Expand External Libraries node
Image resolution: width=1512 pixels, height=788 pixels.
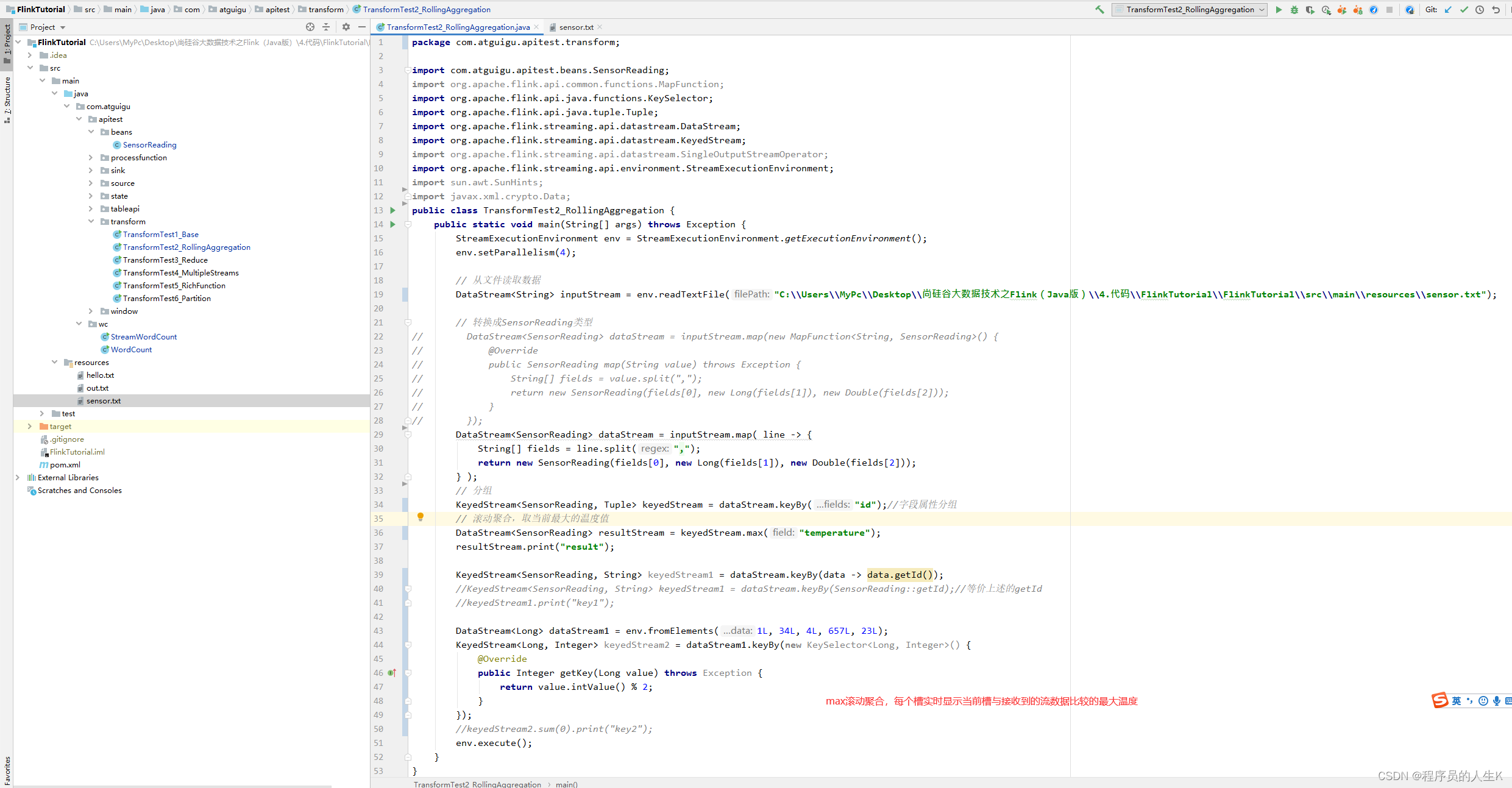pyautogui.click(x=18, y=478)
